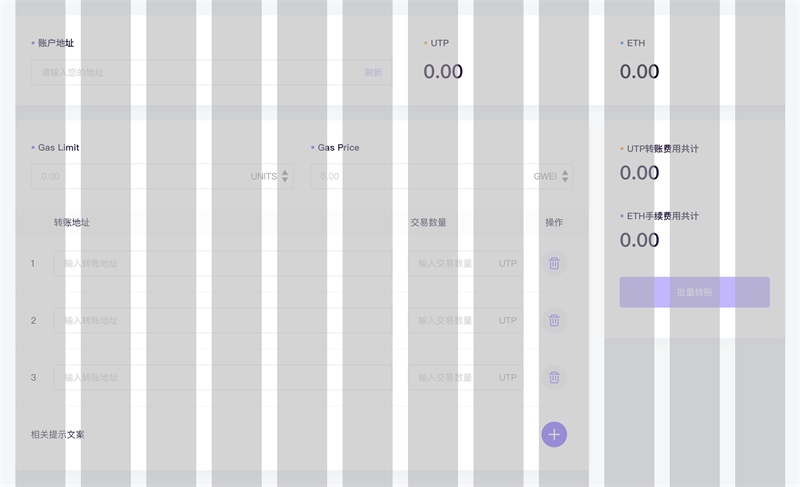Focus the Gas Price input field
This screenshot has width=800, height=487.
coord(442,176)
